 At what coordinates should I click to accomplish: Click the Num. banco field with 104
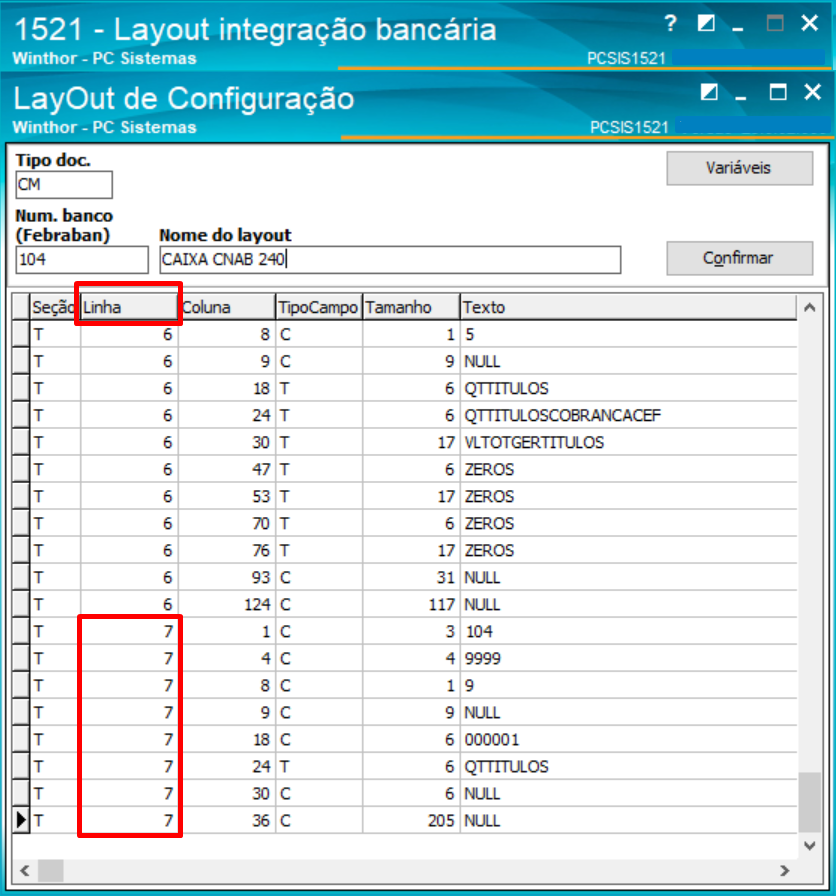[x=82, y=260]
